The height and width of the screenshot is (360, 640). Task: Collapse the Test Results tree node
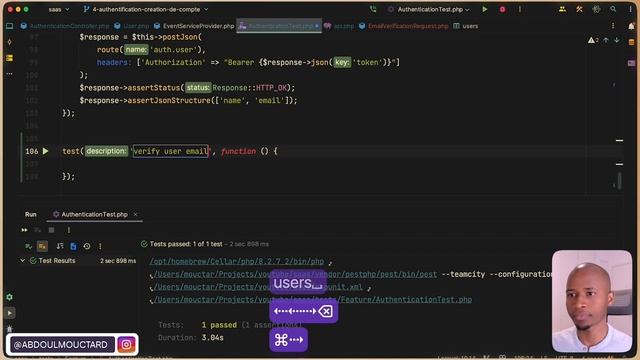[22, 260]
